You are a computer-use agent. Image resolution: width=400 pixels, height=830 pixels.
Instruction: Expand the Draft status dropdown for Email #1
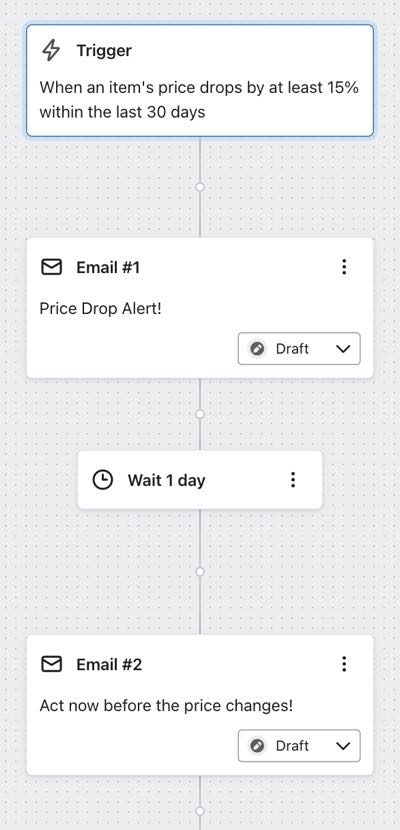[299, 349]
